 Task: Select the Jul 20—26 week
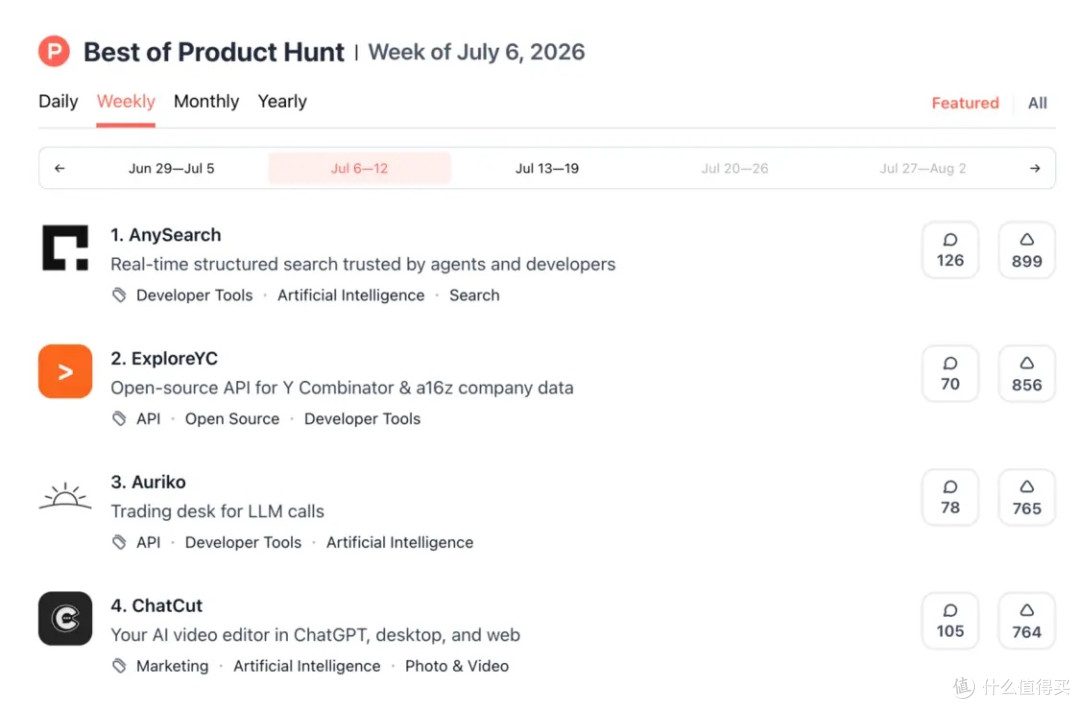click(x=734, y=168)
